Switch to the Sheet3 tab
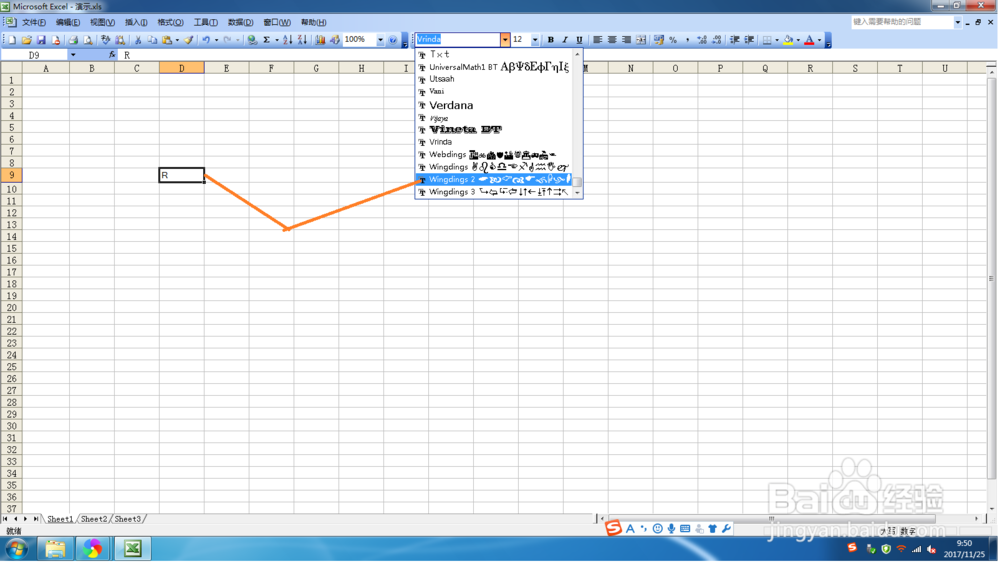Image resolution: width=1000 pixels, height=564 pixels. pyautogui.click(x=128, y=520)
